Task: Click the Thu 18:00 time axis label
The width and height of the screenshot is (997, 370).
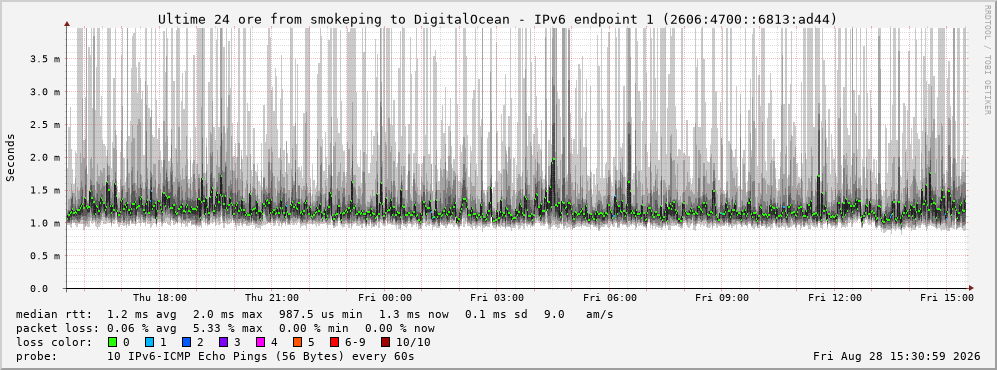Action: pos(160,298)
